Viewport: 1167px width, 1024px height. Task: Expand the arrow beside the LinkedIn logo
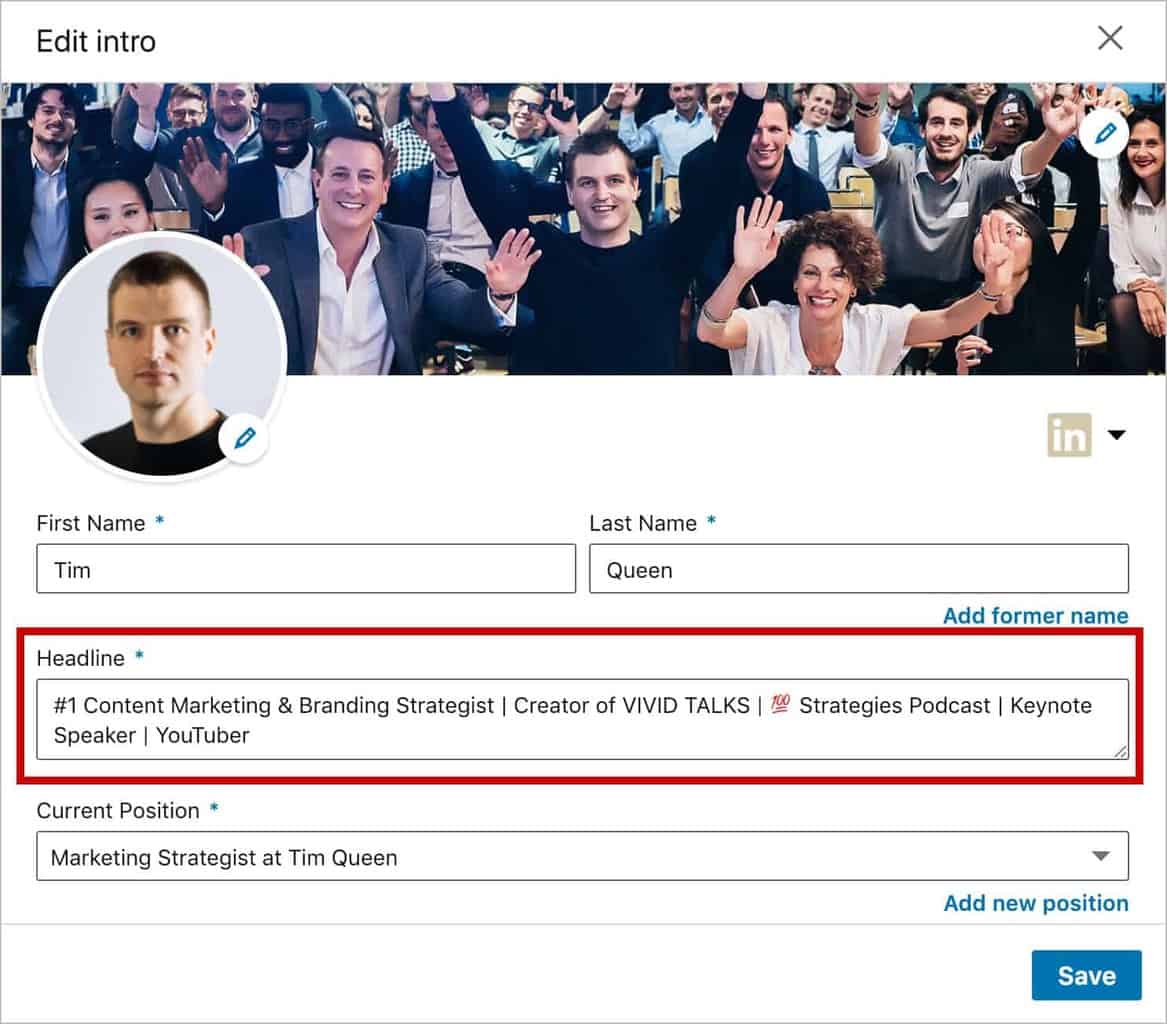pyautogui.click(x=1117, y=435)
